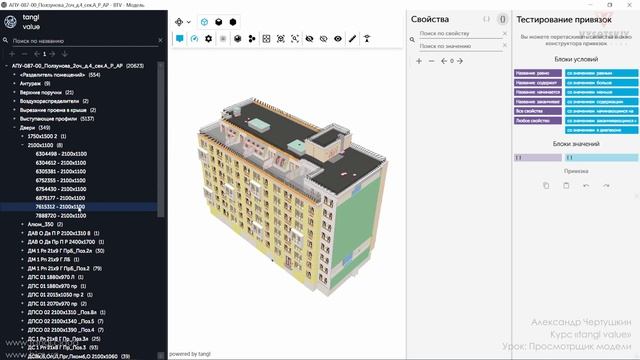Expand the «Разделитель помещений» node
The width and height of the screenshot is (640, 360).
pyautogui.click(x=14, y=75)
